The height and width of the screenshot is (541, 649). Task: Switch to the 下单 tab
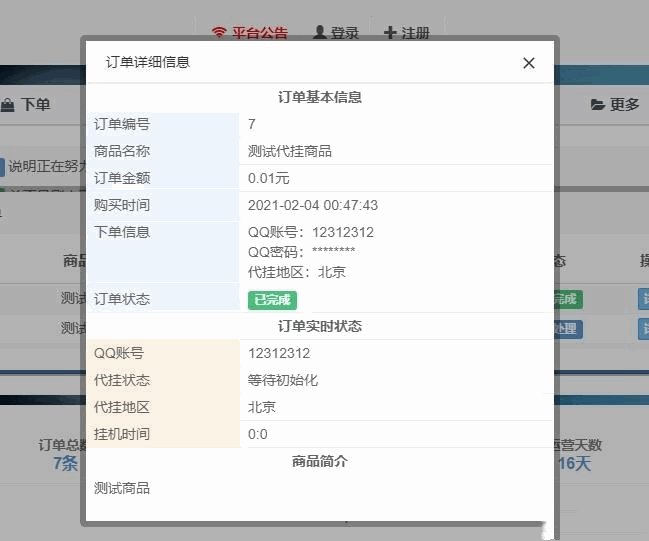coord(35,104)
